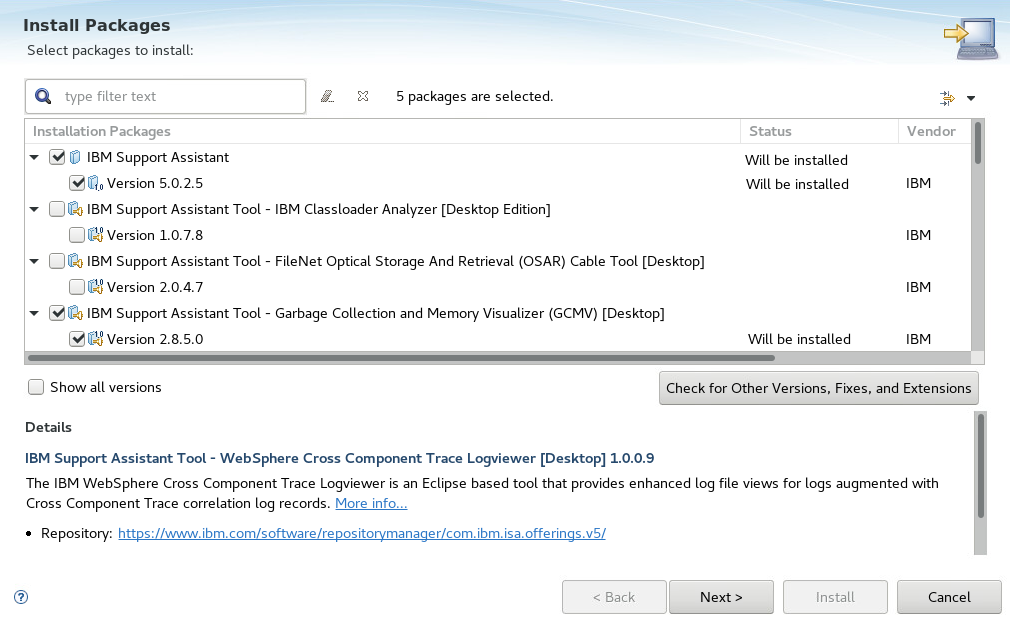Click the install computer image in the banner
The height and width of the screenshot is (628, 1010).
(971, 38)
